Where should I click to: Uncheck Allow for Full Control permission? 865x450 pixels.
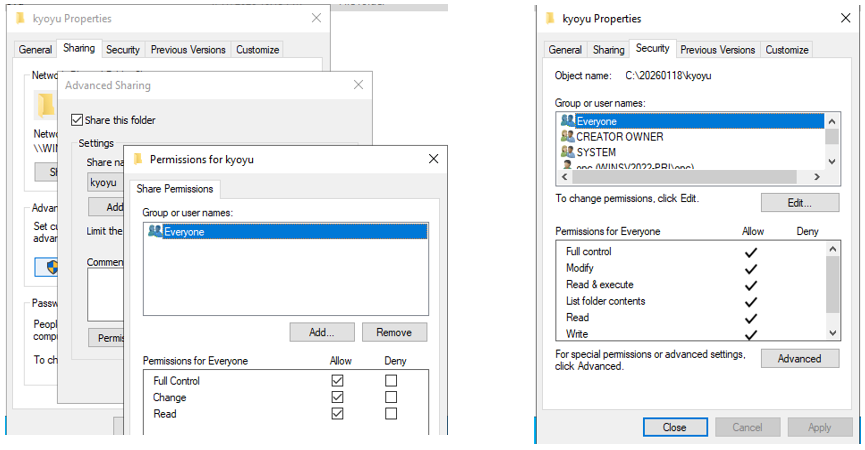(337, 381)
